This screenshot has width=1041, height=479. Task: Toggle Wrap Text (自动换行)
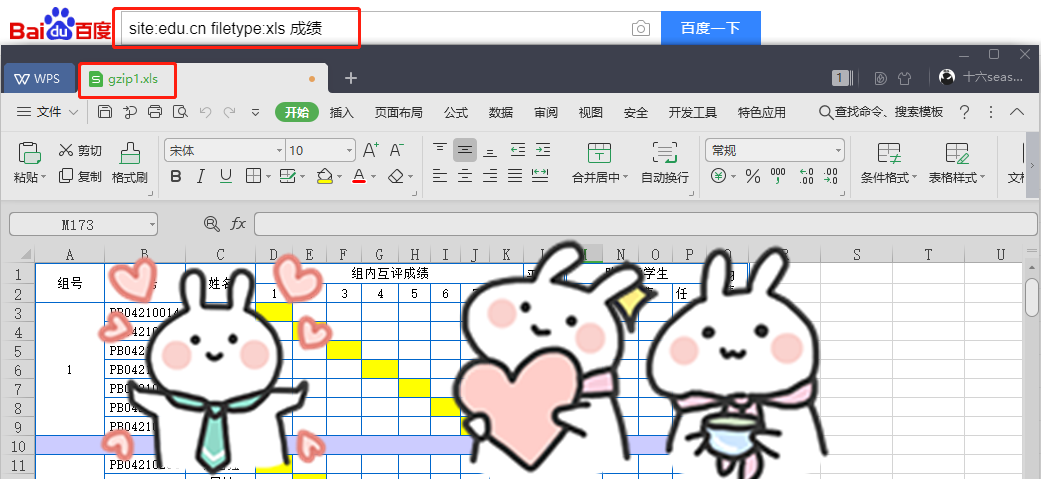(x=665, y=162)
